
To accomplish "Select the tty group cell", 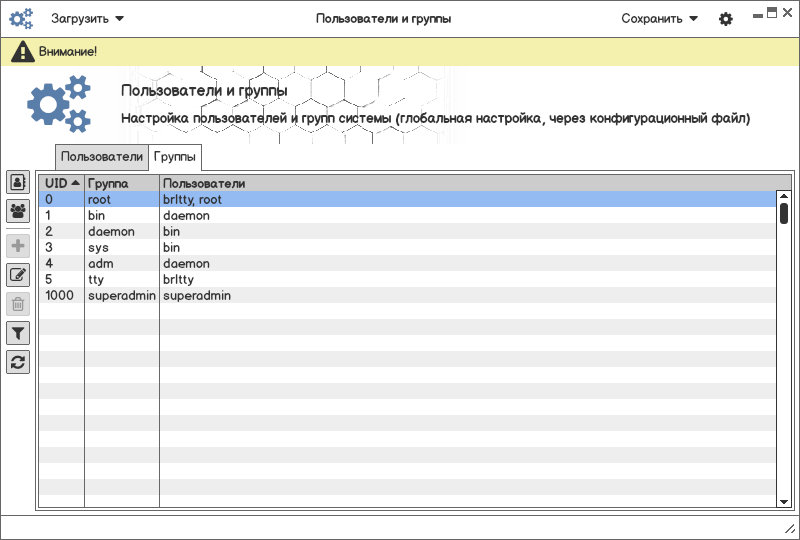I will pyautogui.click(x=122, y=279).
